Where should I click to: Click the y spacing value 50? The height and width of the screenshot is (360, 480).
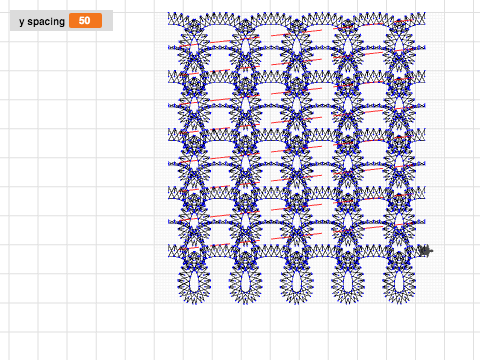click(85, 21)
